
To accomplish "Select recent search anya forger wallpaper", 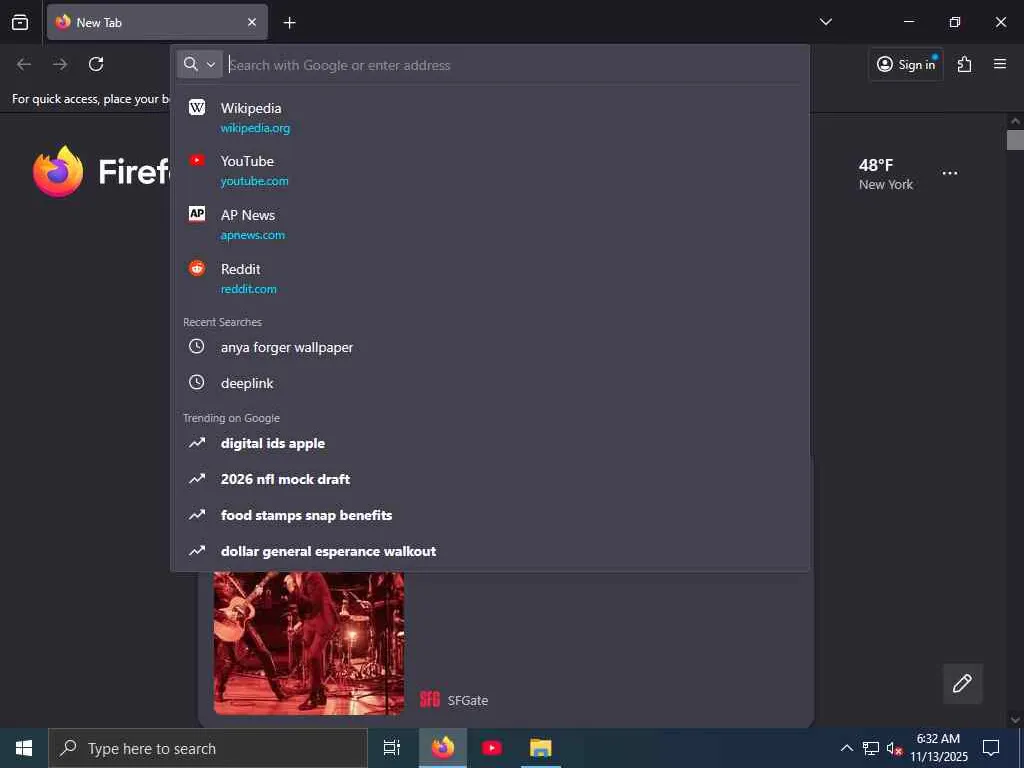I will click(490, 347).
